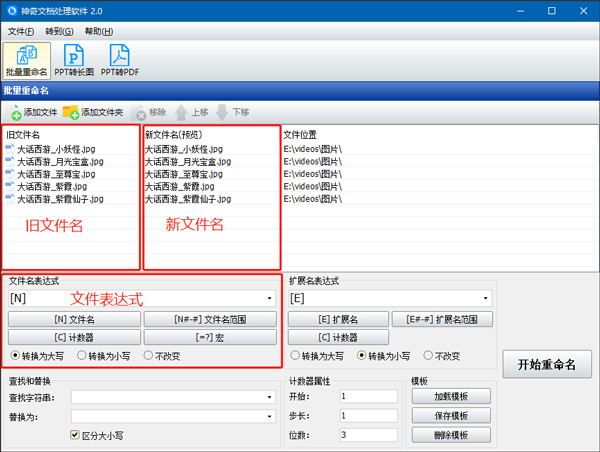Select filename 转换为小写 radio option
The height and width of the screenshot is (452, 600).
click(x=82, y=356)
